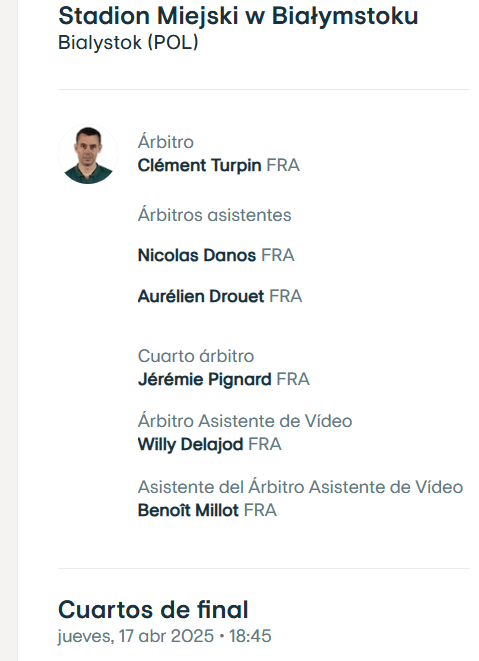The image size is (479, 661).
Task: Click the Asistente del Árbitro Asistente de Vídeo label
Action: [301, 487]
